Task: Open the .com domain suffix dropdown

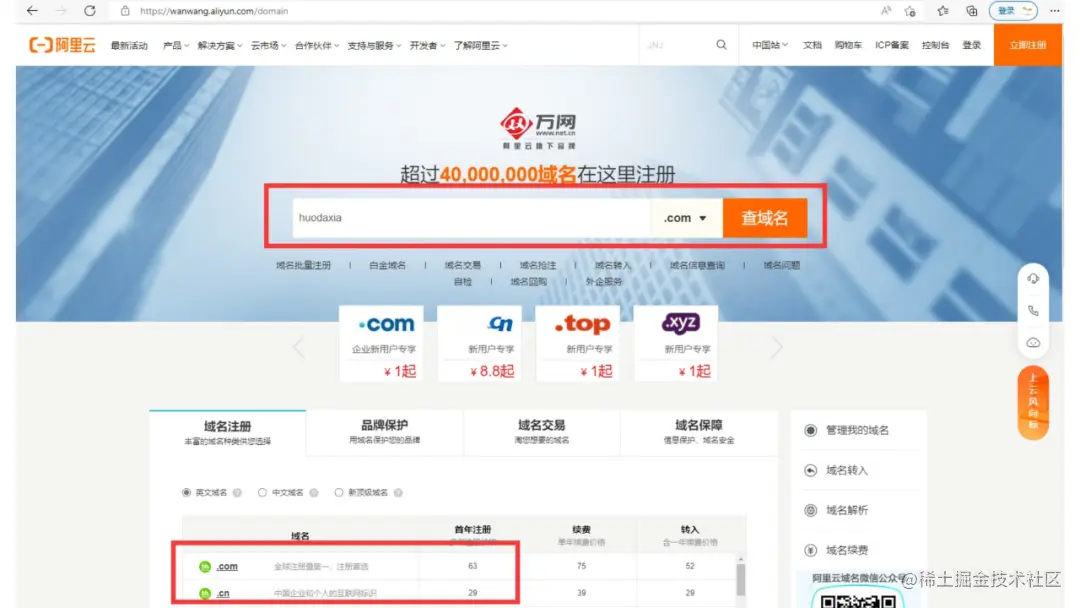Action: click(686, 218)
